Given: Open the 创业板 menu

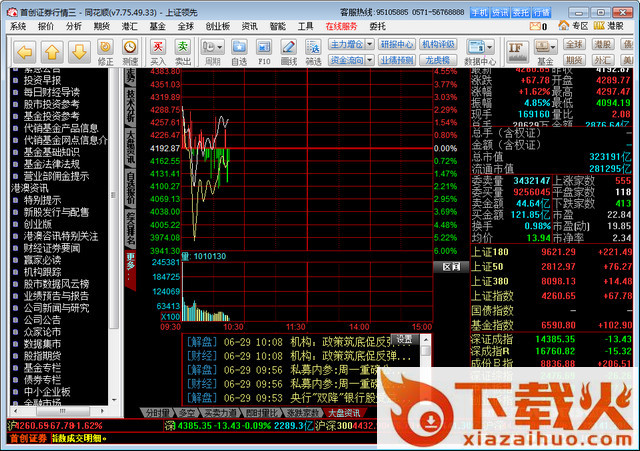Looking at the screenshot, I should [x=218, y=26].
